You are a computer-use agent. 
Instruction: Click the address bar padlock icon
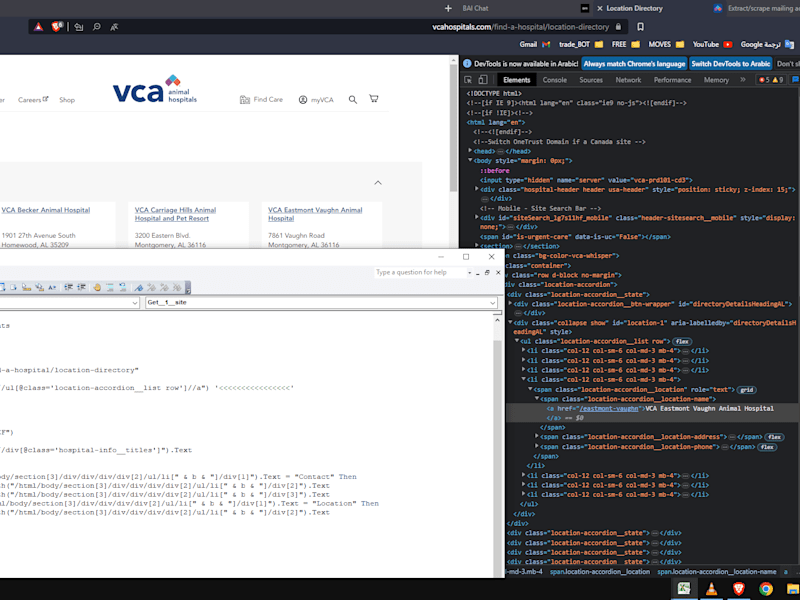(618, 27)
